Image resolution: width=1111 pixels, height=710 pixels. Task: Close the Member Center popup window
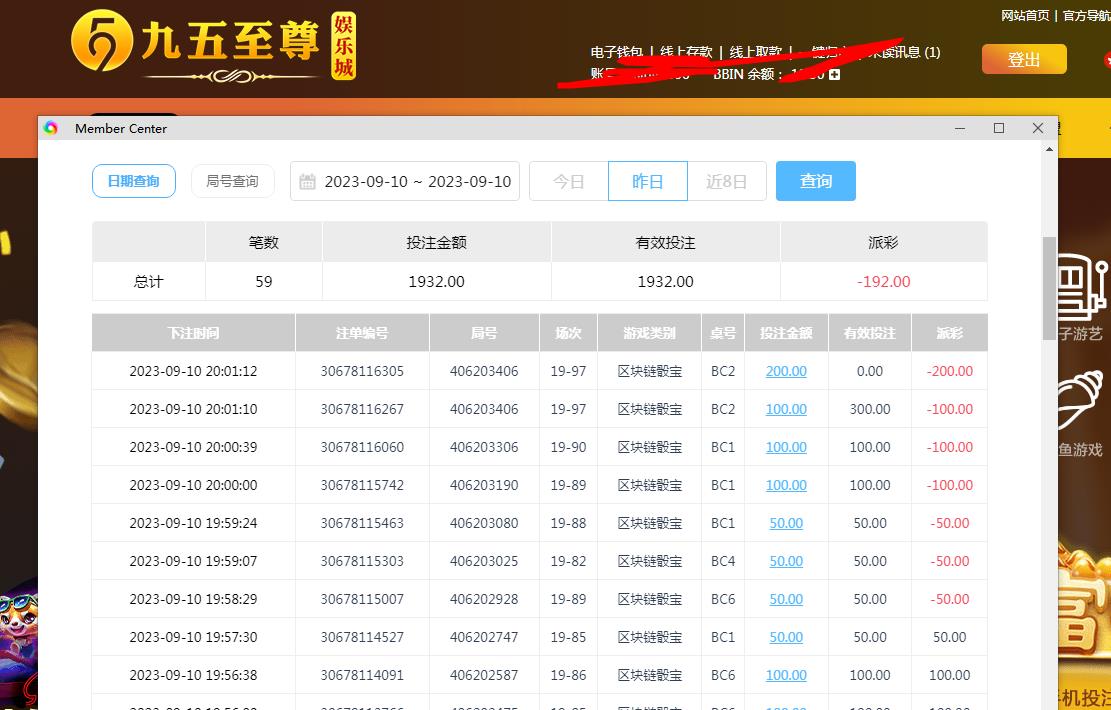1037,128
